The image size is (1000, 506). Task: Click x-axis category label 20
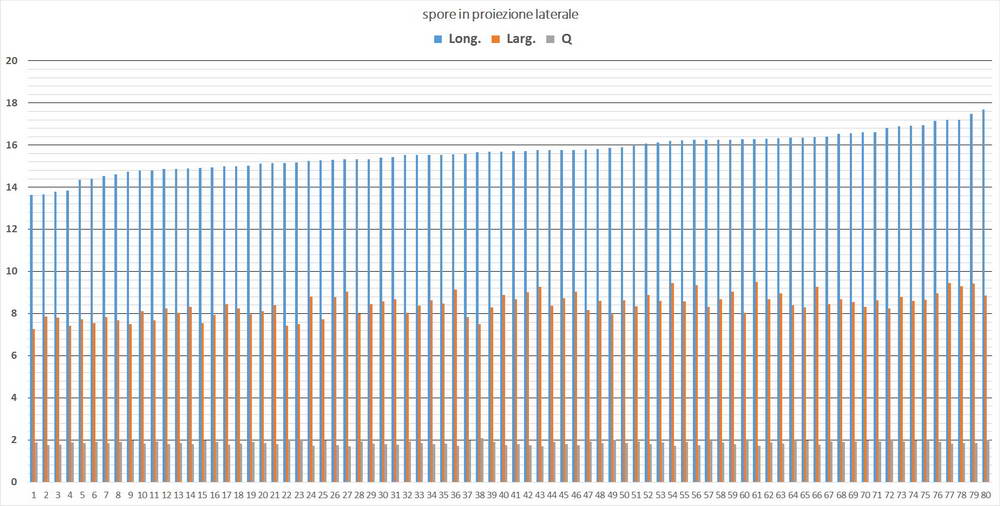[x=263, y=495]
